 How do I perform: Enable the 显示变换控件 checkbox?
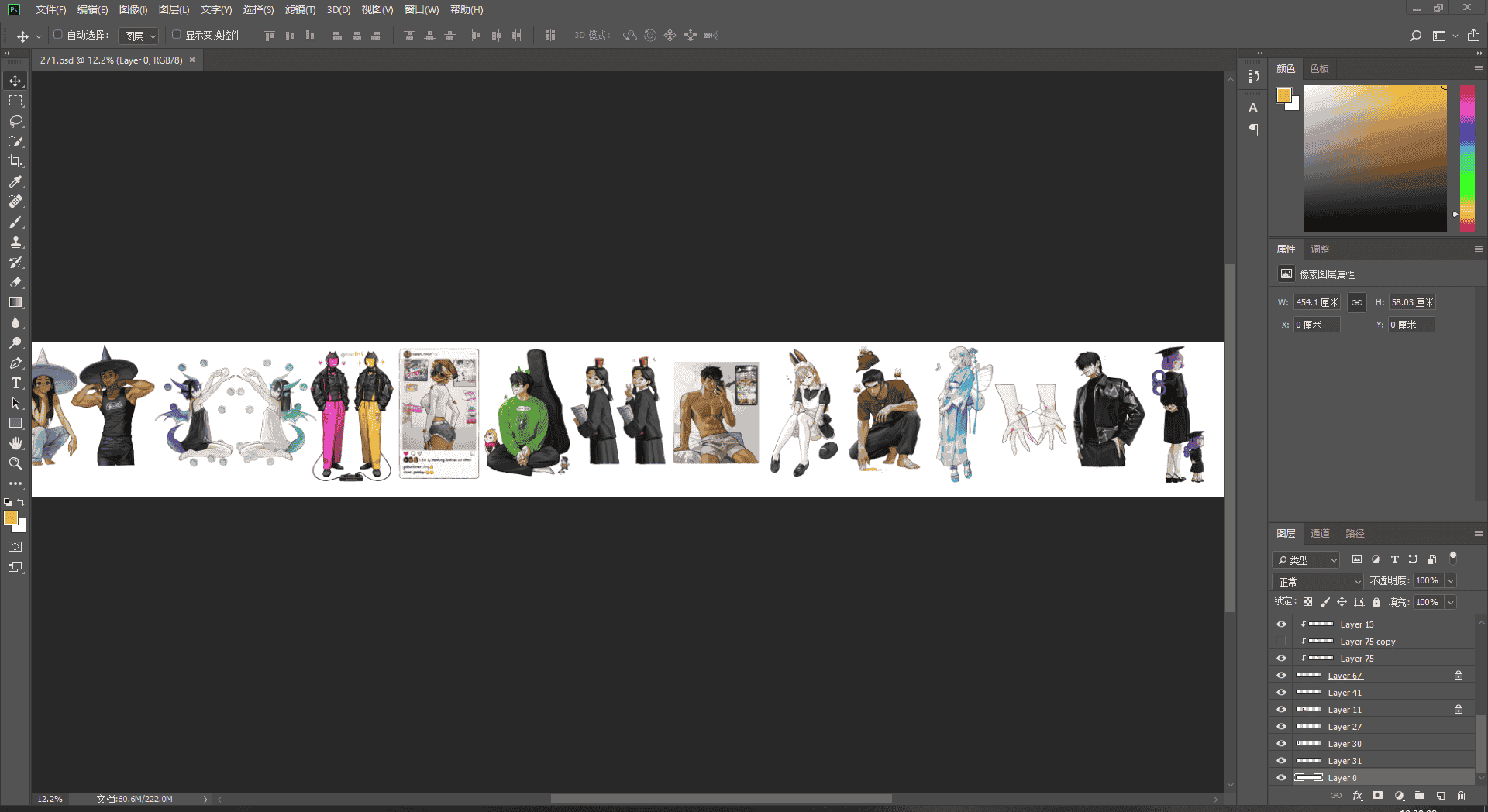pyautogui.click(x=177, y=35)
